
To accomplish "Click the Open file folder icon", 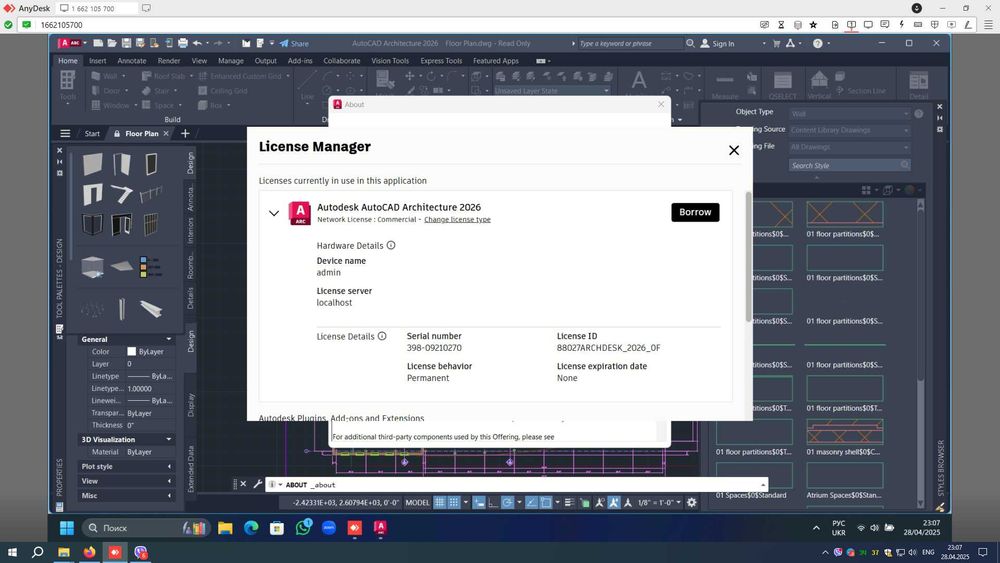I will (x=112, y=43).
